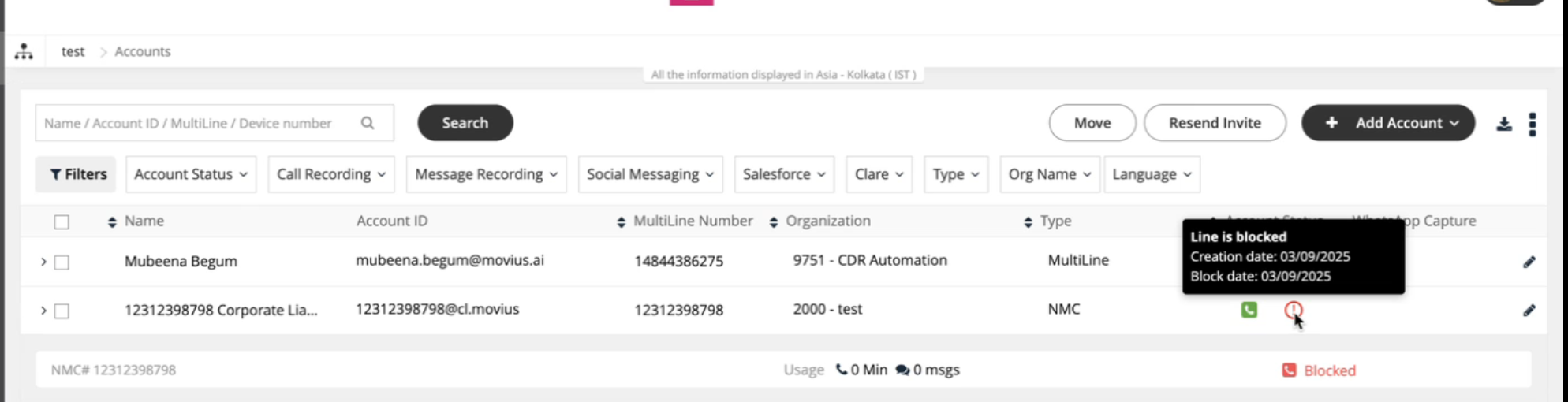Expand the Call Recording filter dropdown

[x=330, y=174]
